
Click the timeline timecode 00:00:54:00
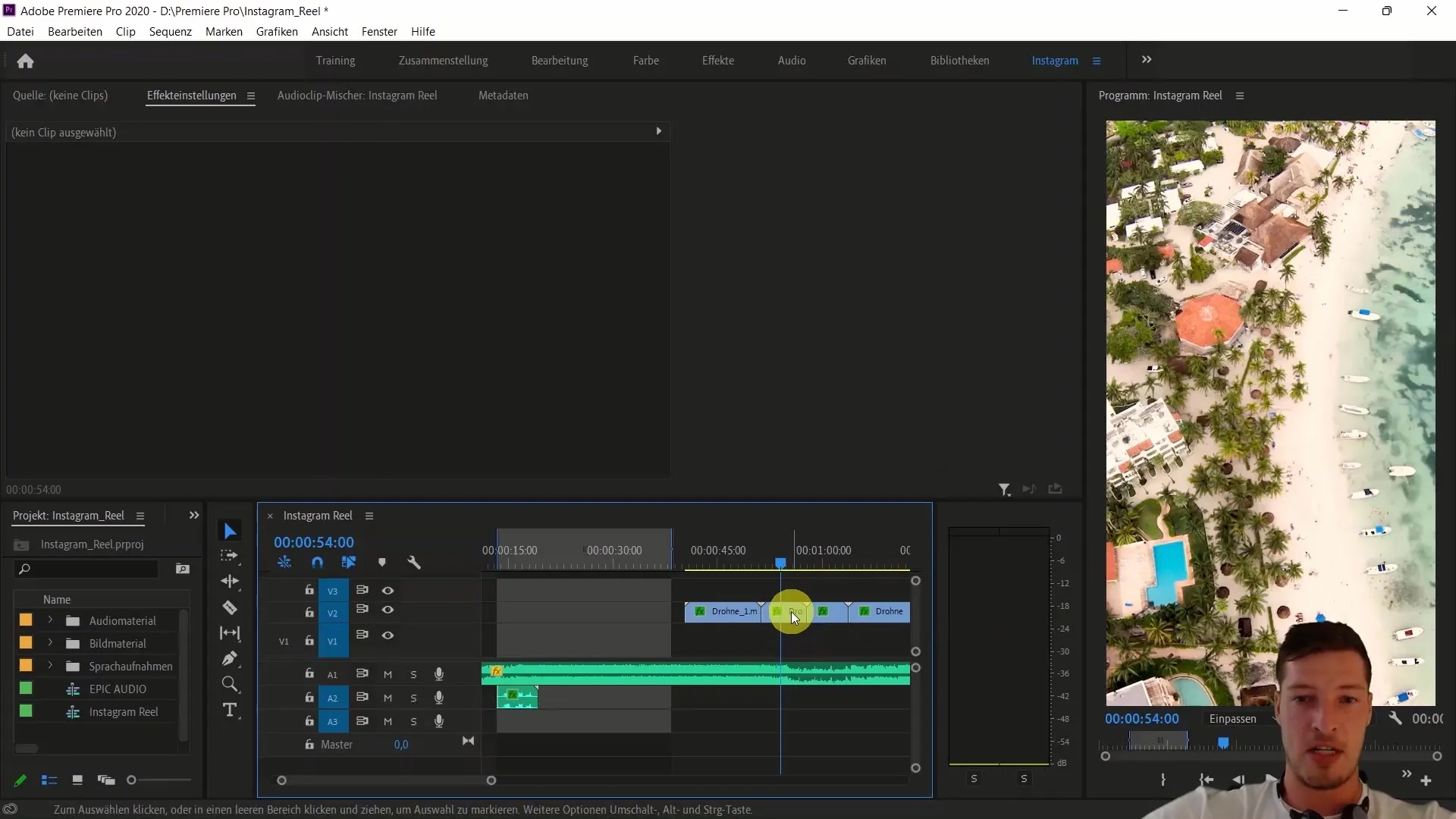[314, 542]
